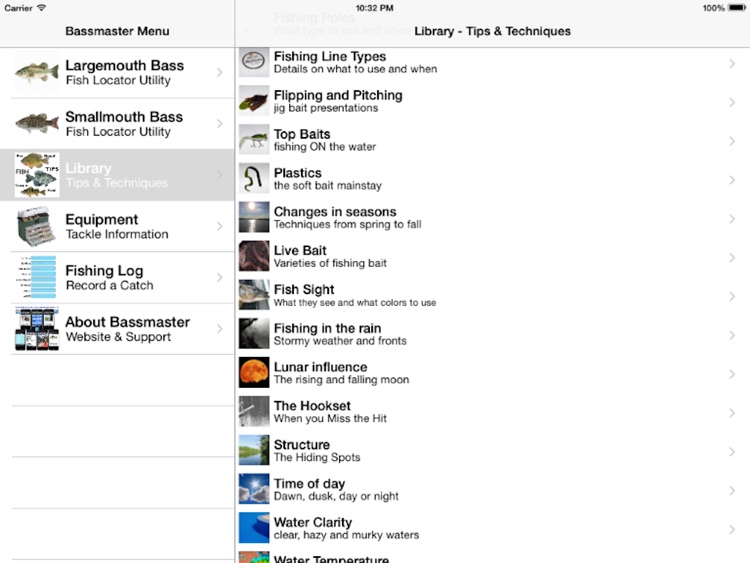Open the Fishing in the rain article
This screenshot has height=563, width=750.
click(x=493, y=334)
